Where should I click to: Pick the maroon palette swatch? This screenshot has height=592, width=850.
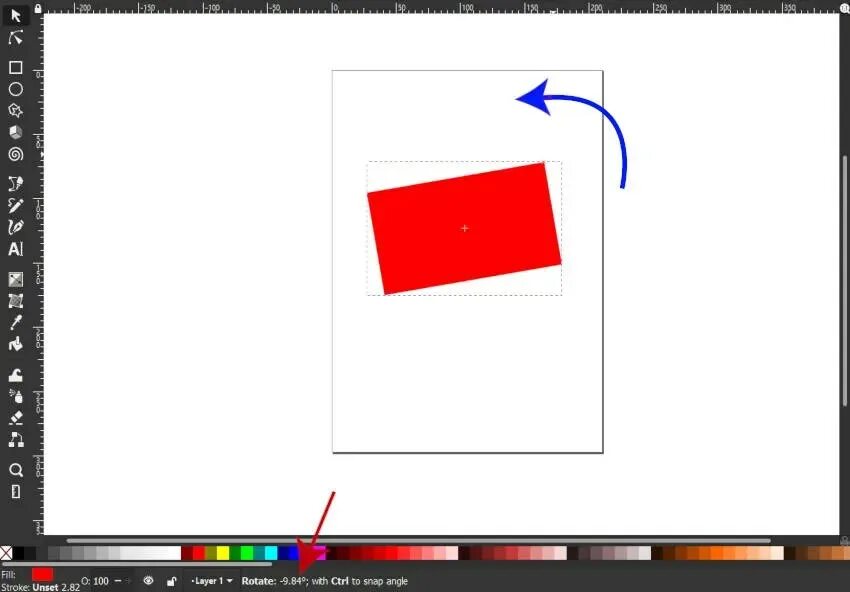[x=186, y=553]
